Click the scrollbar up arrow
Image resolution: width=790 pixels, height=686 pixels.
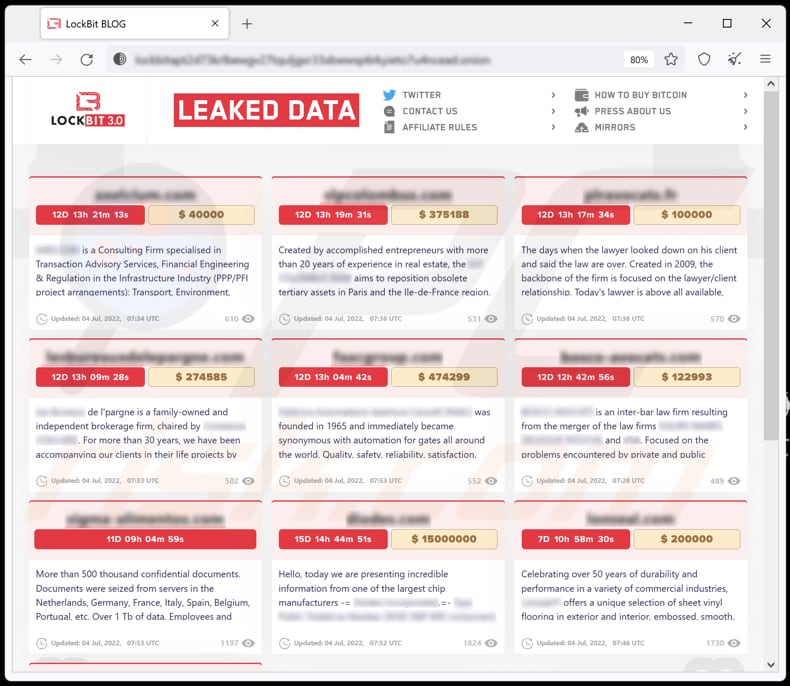point(771,84)
